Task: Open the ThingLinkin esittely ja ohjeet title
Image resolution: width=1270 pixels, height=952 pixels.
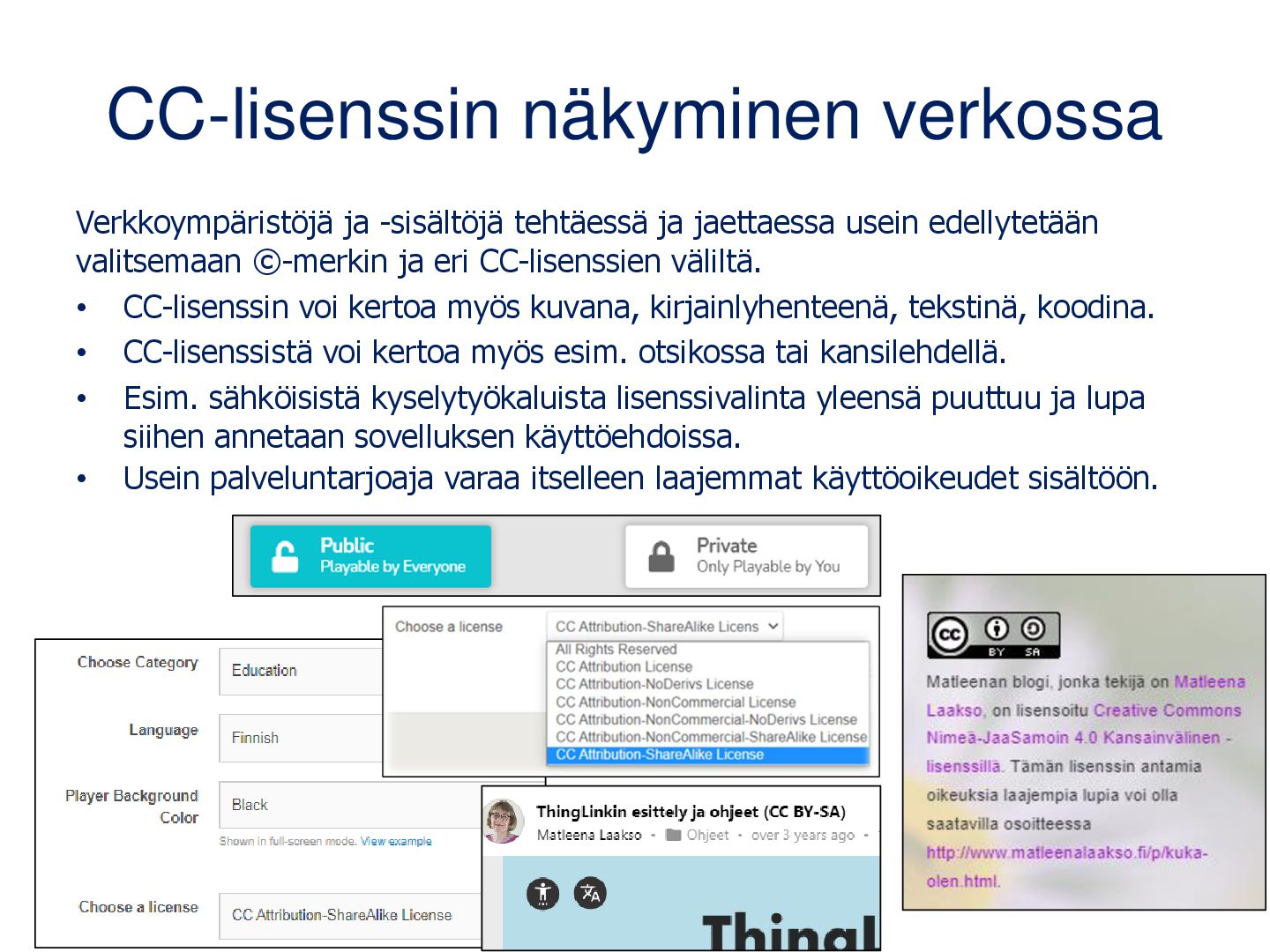Action: [x=691, y=812]
